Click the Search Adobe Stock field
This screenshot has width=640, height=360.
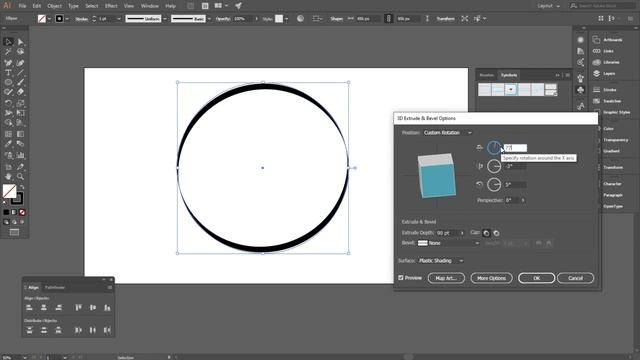pos(603,6)
